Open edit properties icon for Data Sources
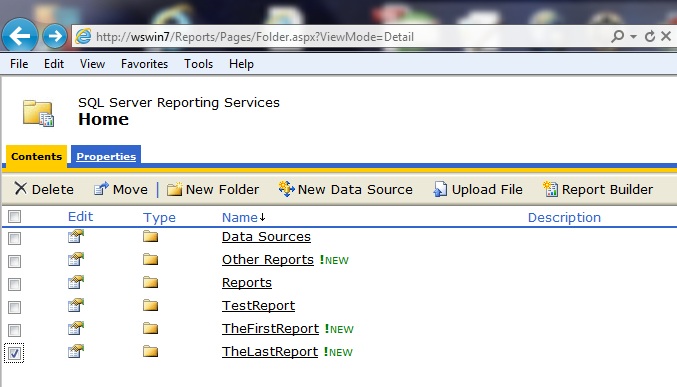Image resolution: width=677 pixels, height=387 pixels. [x=76, y=236]
